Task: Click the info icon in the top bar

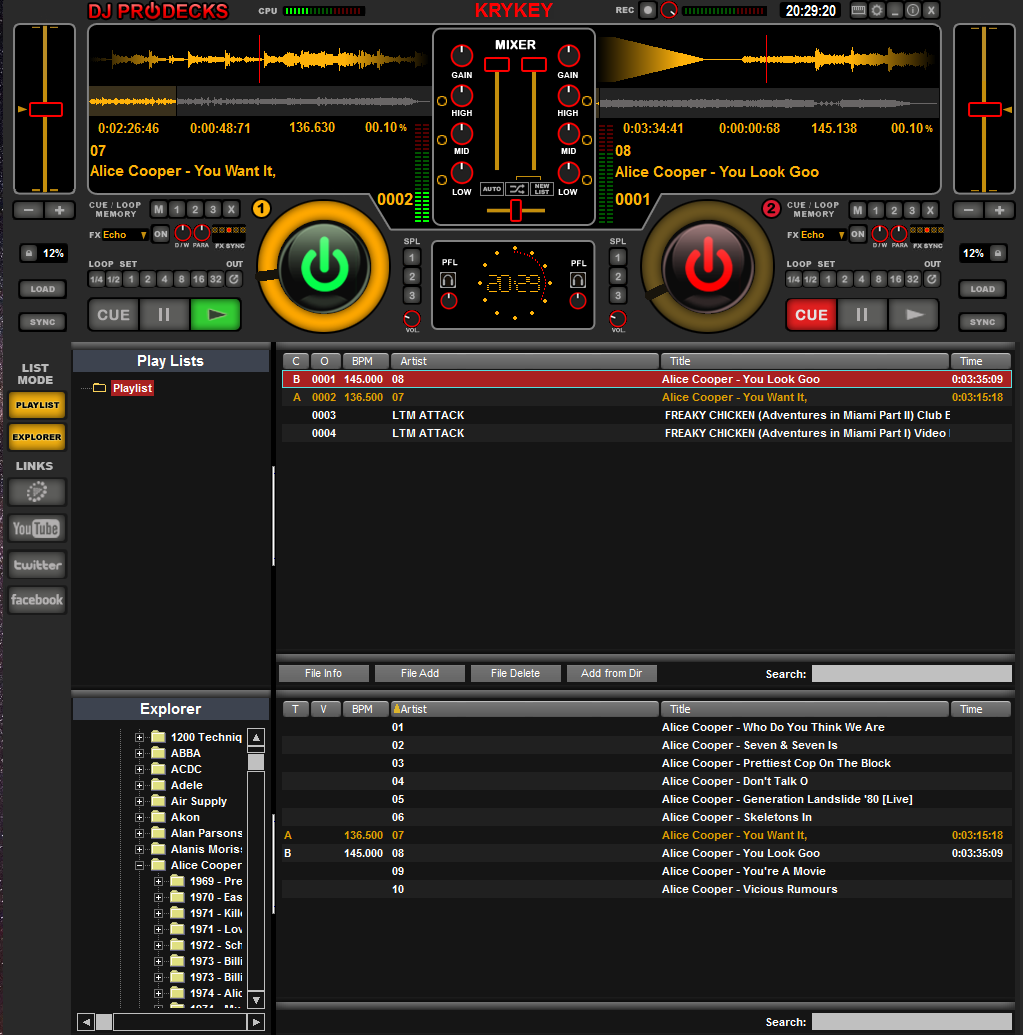Action: [912, 10]
